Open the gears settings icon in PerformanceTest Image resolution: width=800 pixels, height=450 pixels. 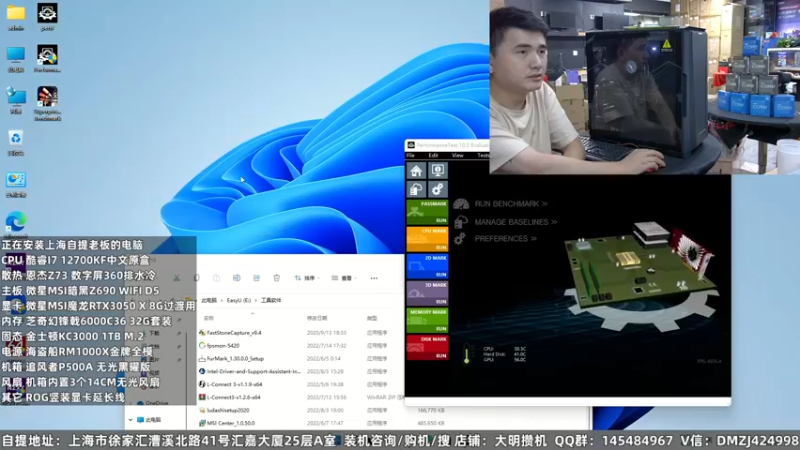click(438, 190)
